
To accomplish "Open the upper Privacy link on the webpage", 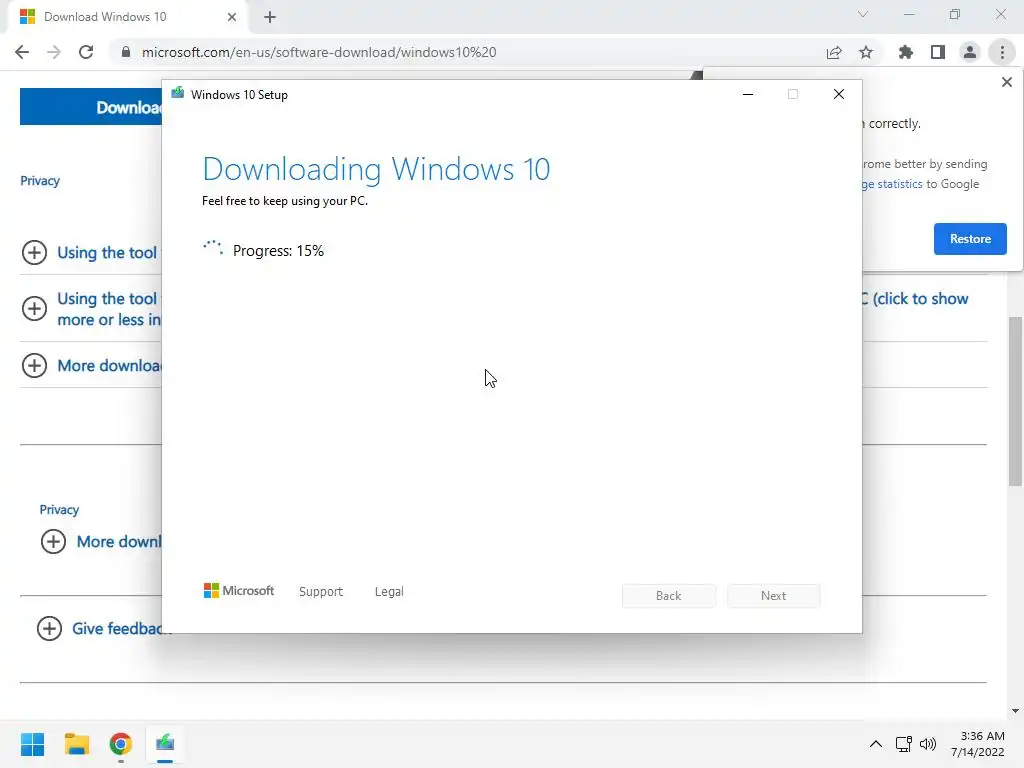I will coord(40,181).
